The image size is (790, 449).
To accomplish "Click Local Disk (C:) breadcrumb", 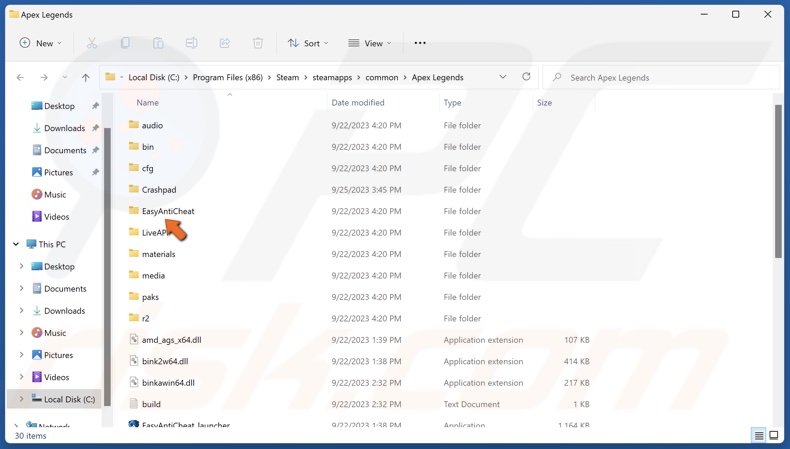I will click(154, 78).
